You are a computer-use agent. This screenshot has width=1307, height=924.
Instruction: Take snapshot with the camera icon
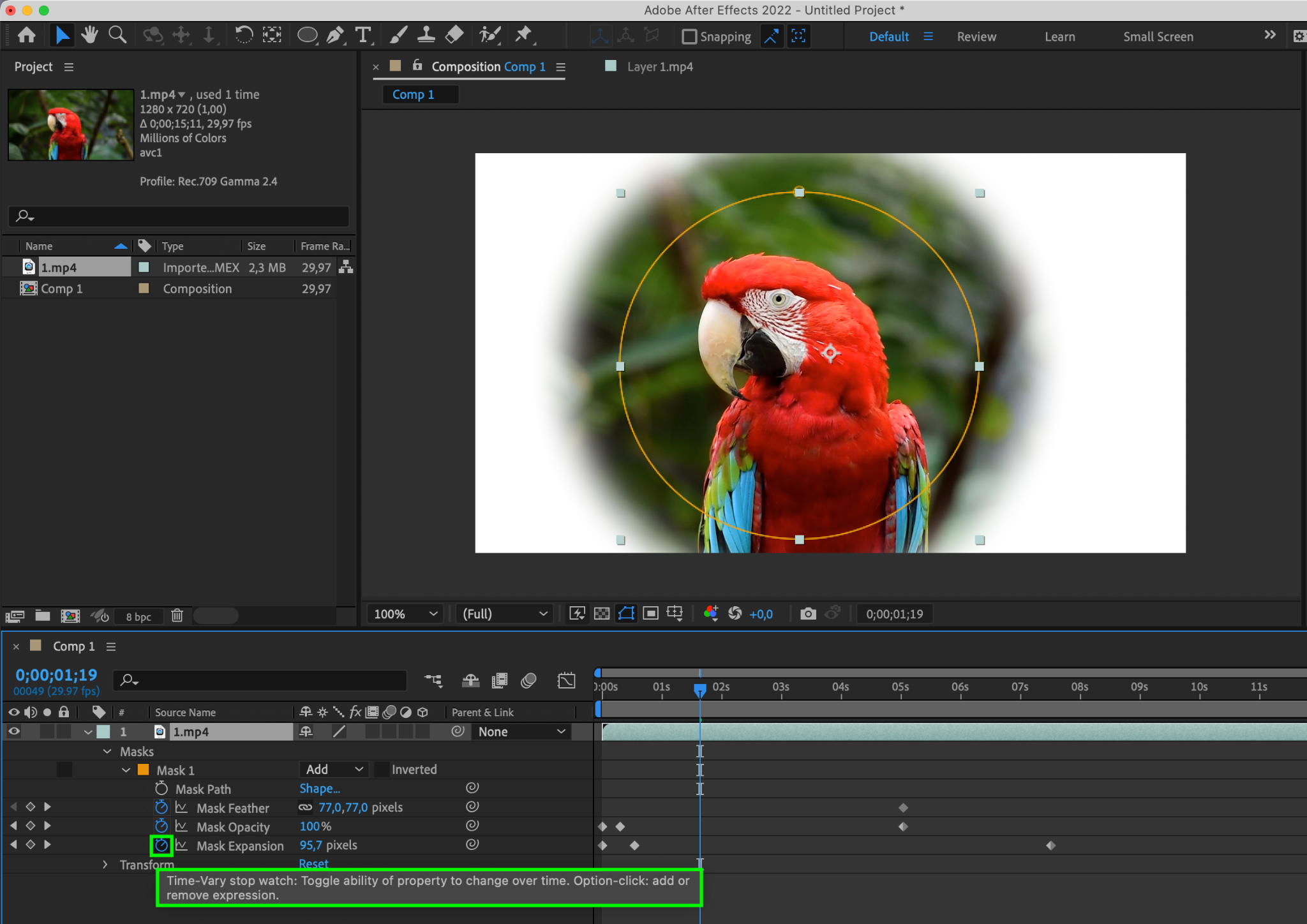(x=807, y=614)
